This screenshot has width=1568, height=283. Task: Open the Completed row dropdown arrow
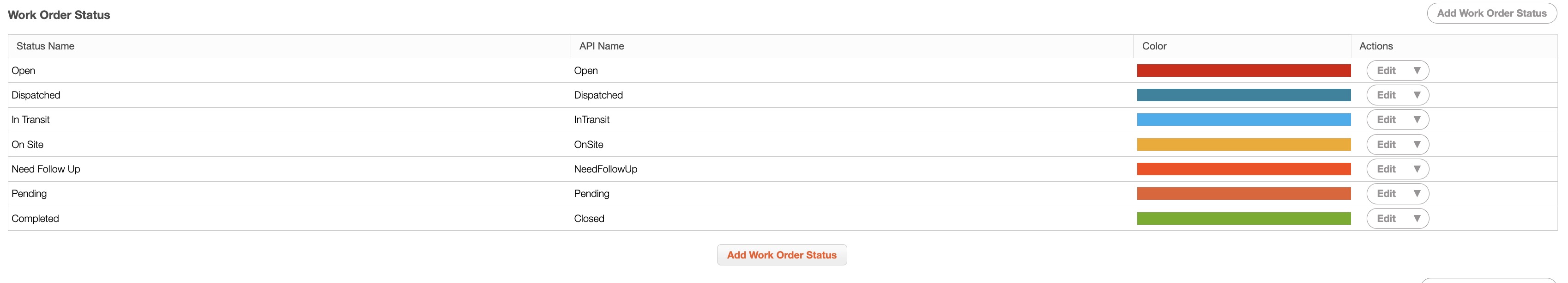[1417, 218]
